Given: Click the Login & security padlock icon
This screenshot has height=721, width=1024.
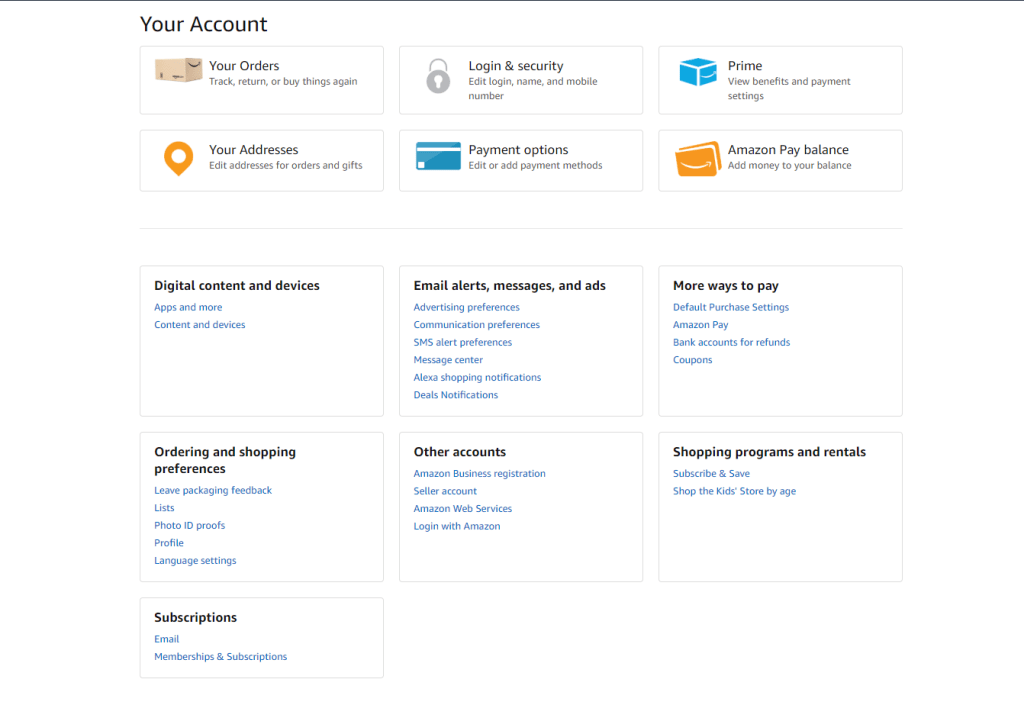Looking at the screenshot, I should (438, 76).
